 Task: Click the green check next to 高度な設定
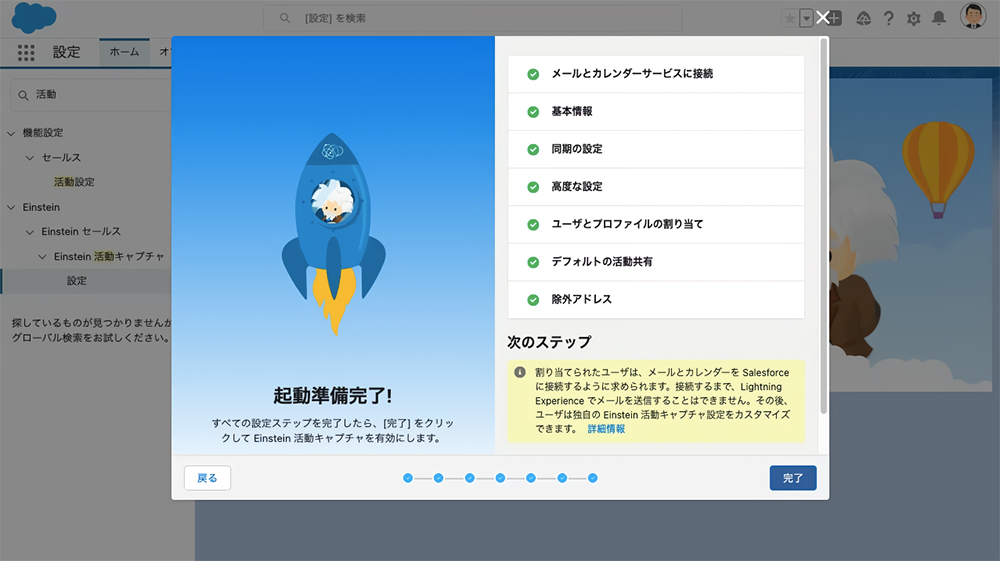(x=533, y=187)
